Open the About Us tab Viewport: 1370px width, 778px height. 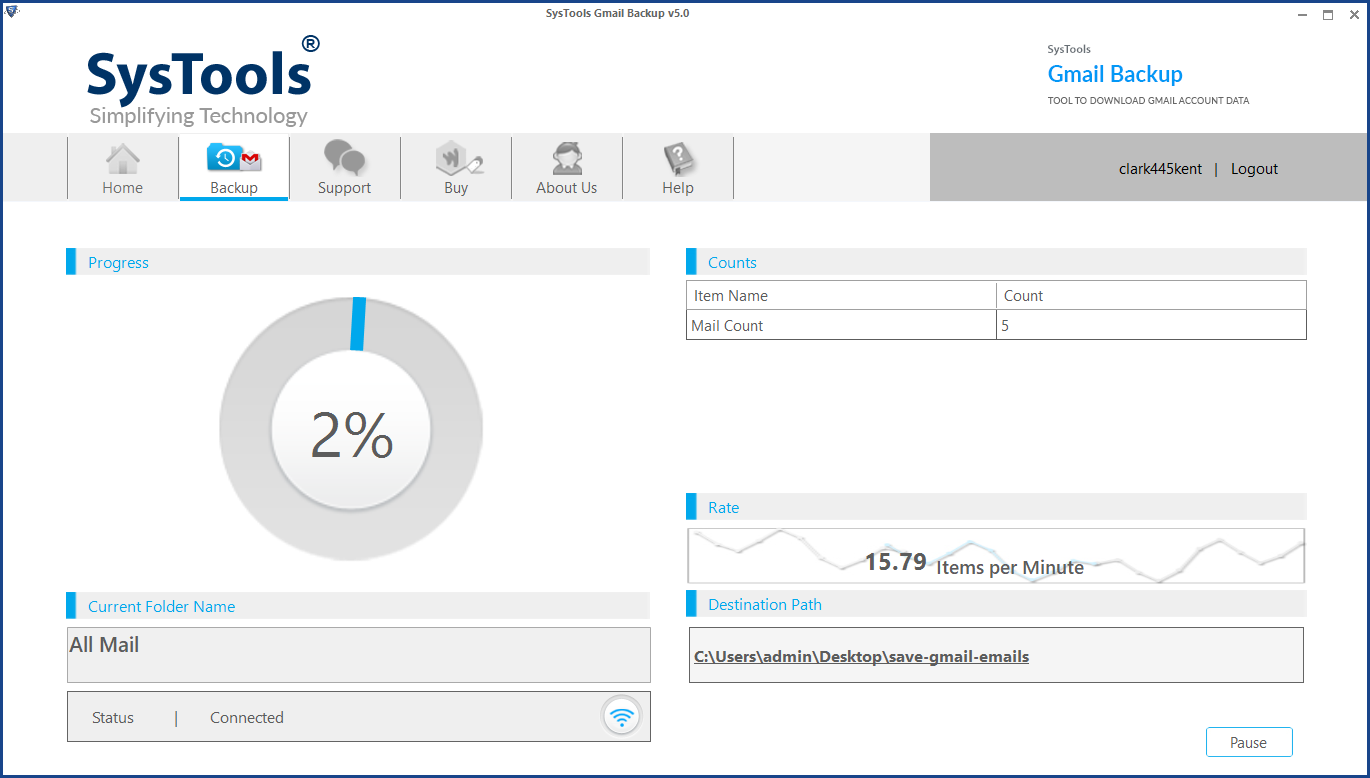click(x=566, y=168)
